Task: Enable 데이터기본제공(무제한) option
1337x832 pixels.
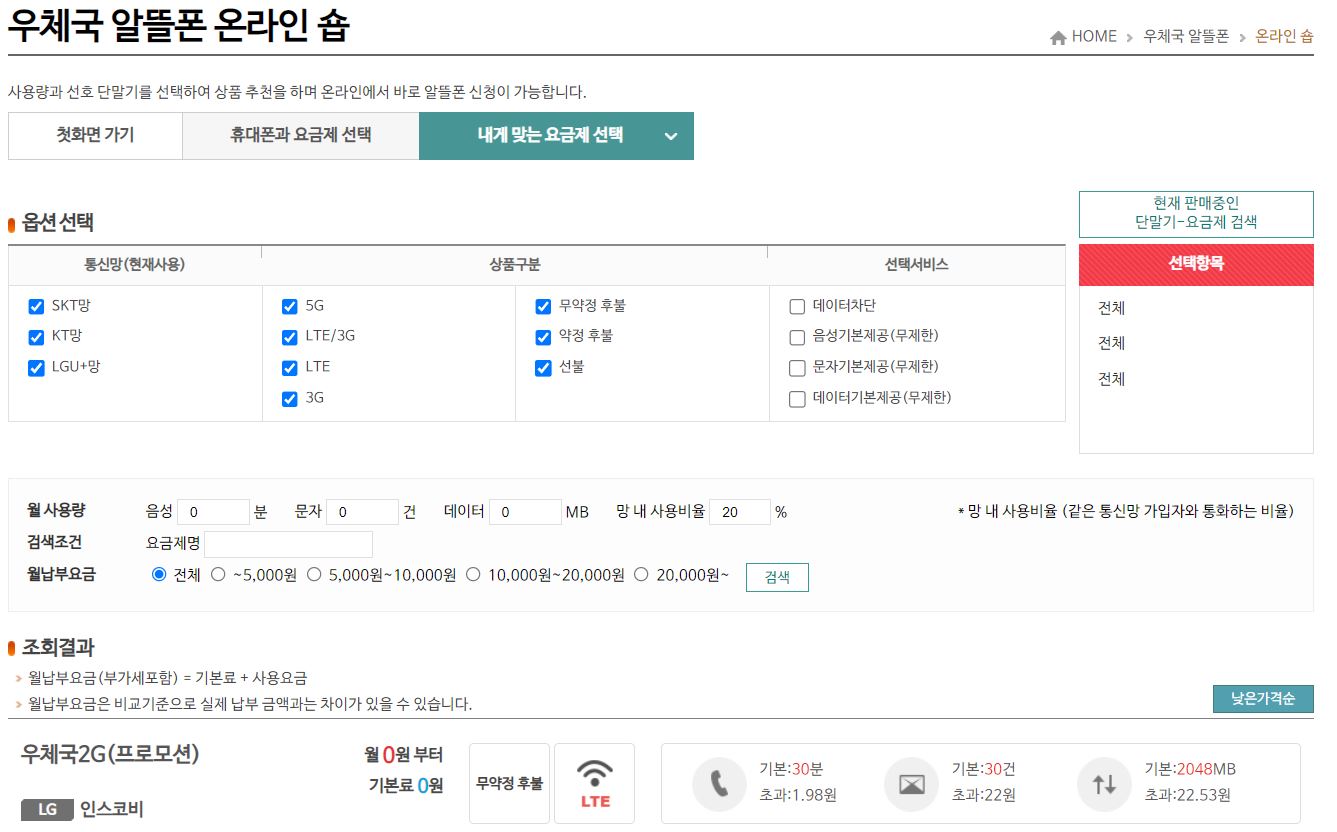Action: (x=797, y=399)
